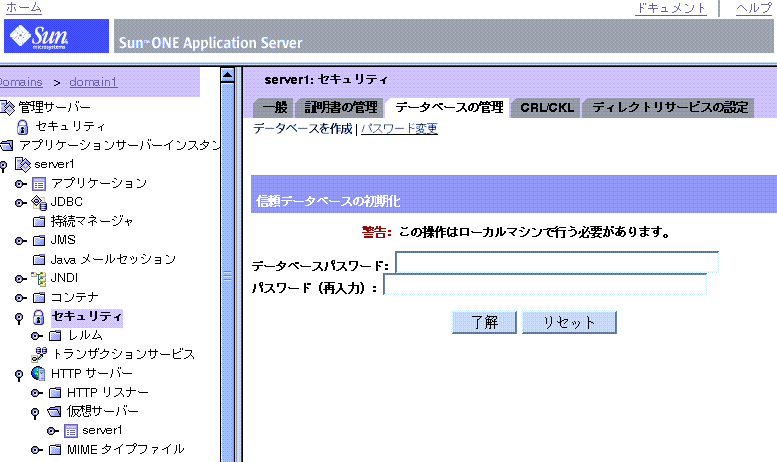Open the ヘルプ link

[754, 8]
